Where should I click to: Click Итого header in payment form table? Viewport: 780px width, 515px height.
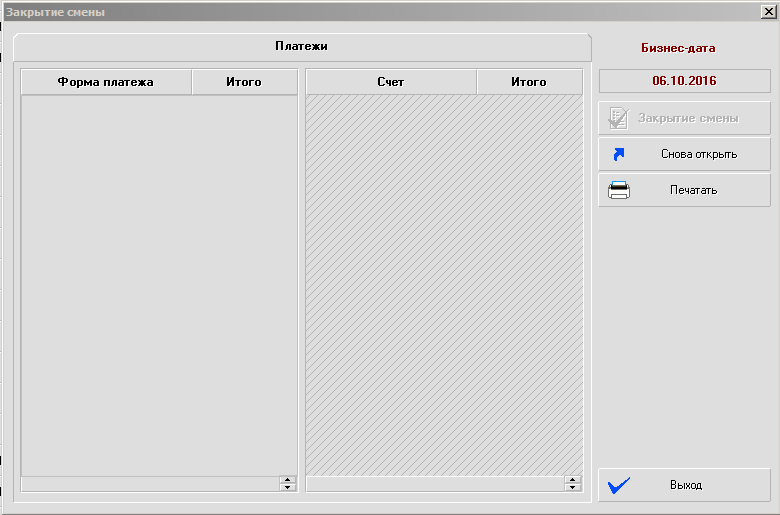click(x=244, y=82)
